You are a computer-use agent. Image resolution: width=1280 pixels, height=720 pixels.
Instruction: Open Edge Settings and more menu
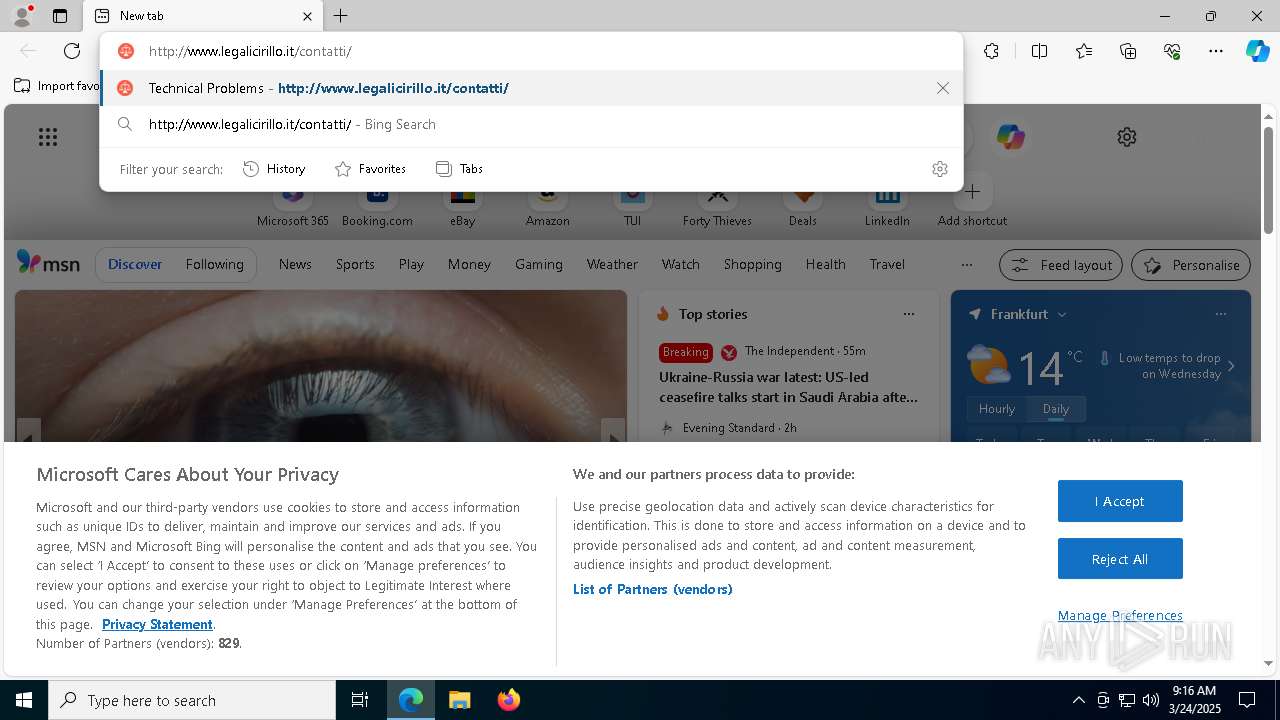[1216, 51]
